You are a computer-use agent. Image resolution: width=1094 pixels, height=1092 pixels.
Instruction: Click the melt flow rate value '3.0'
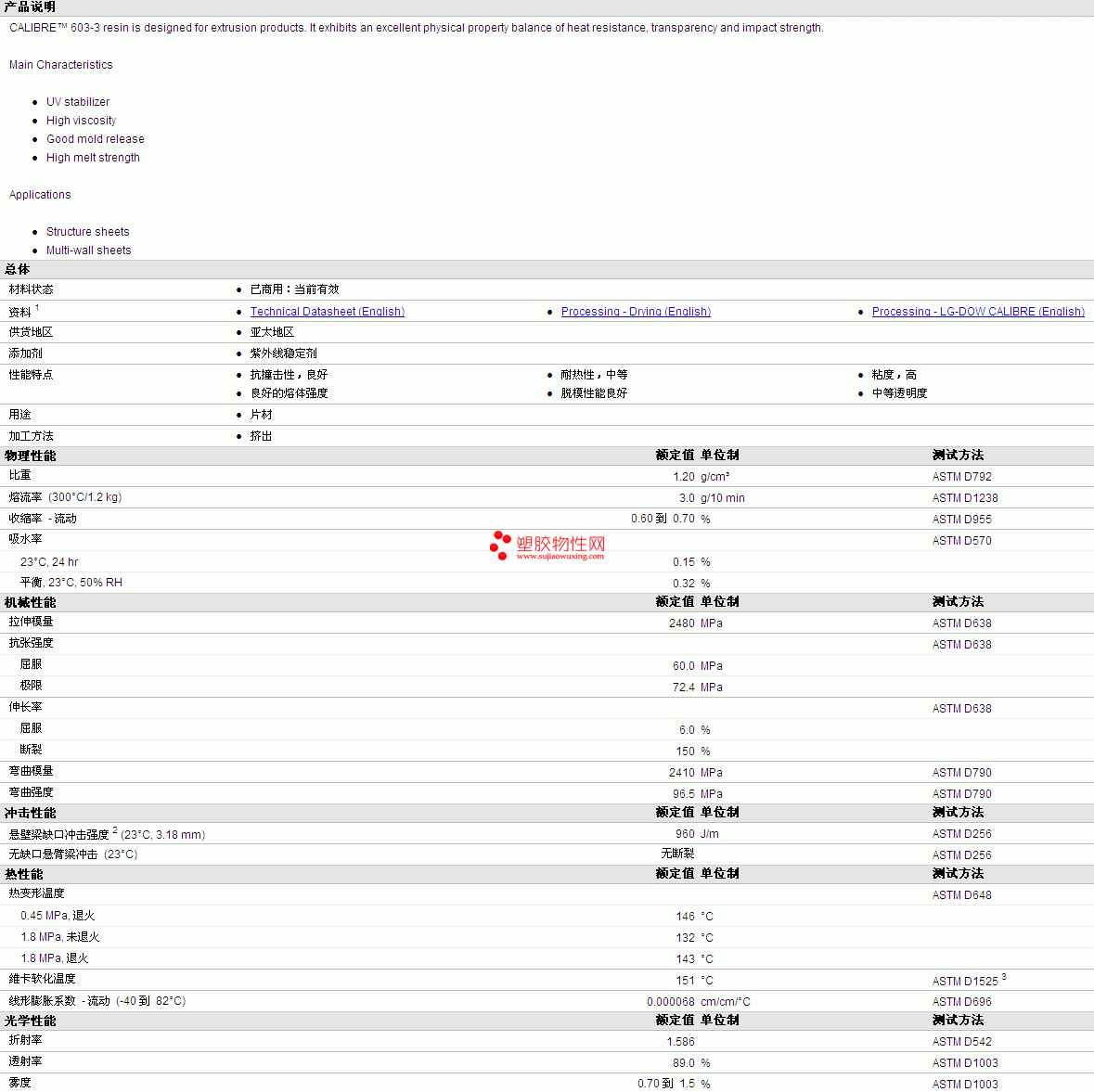tap(687, 498)
